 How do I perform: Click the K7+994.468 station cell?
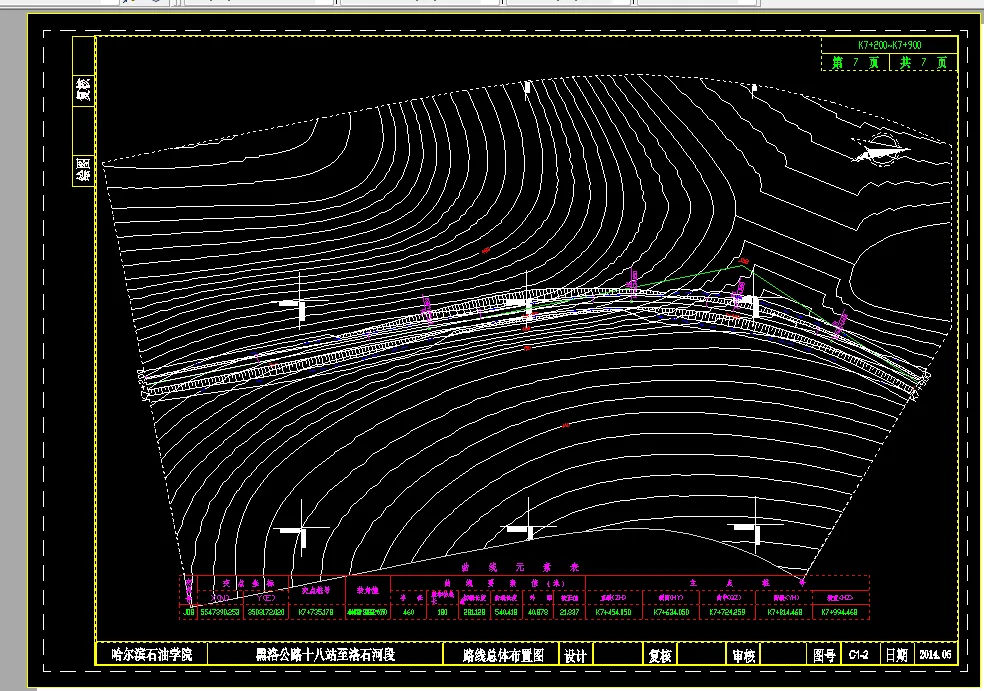[x=840, y=611]
